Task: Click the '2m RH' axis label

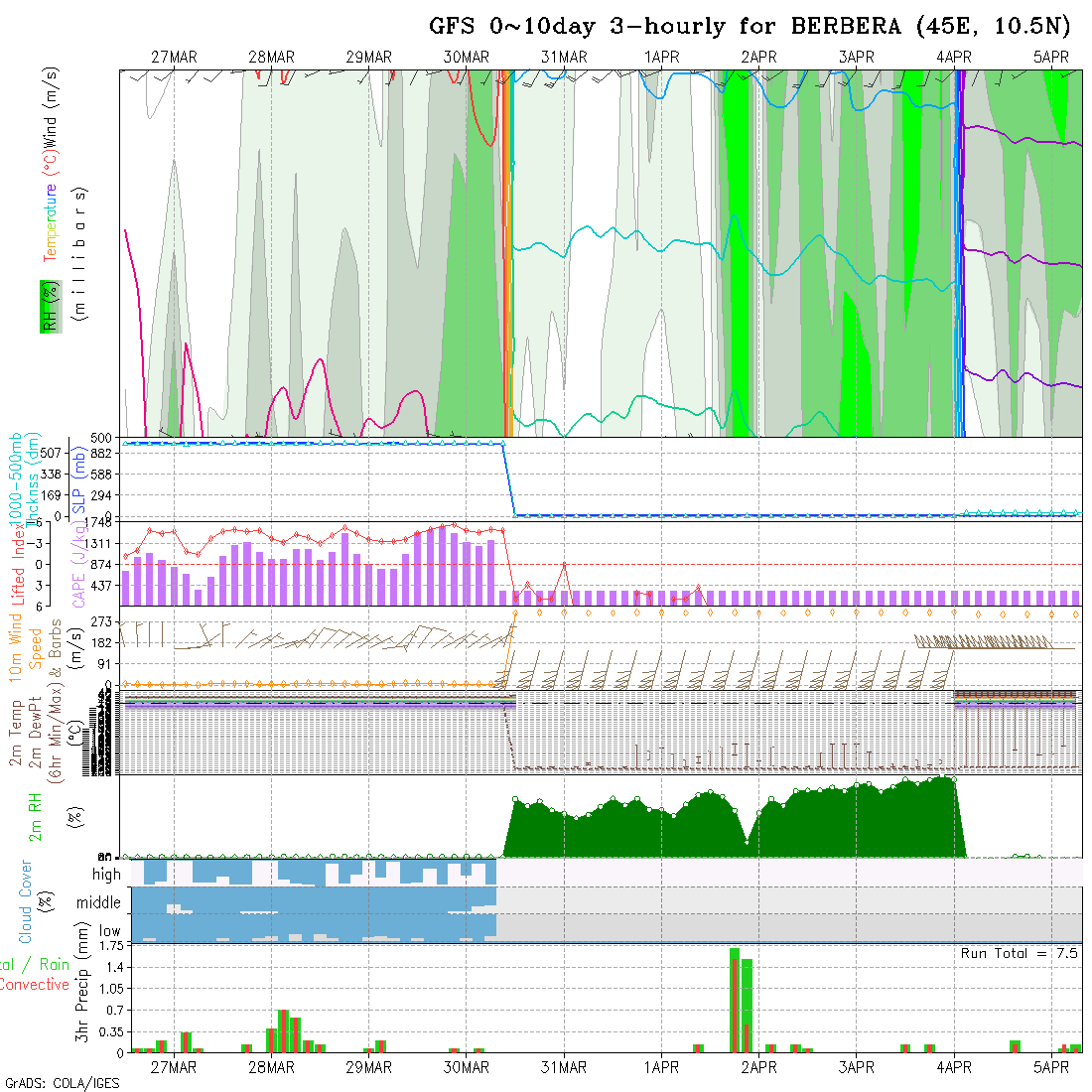Action: point(35,814)
